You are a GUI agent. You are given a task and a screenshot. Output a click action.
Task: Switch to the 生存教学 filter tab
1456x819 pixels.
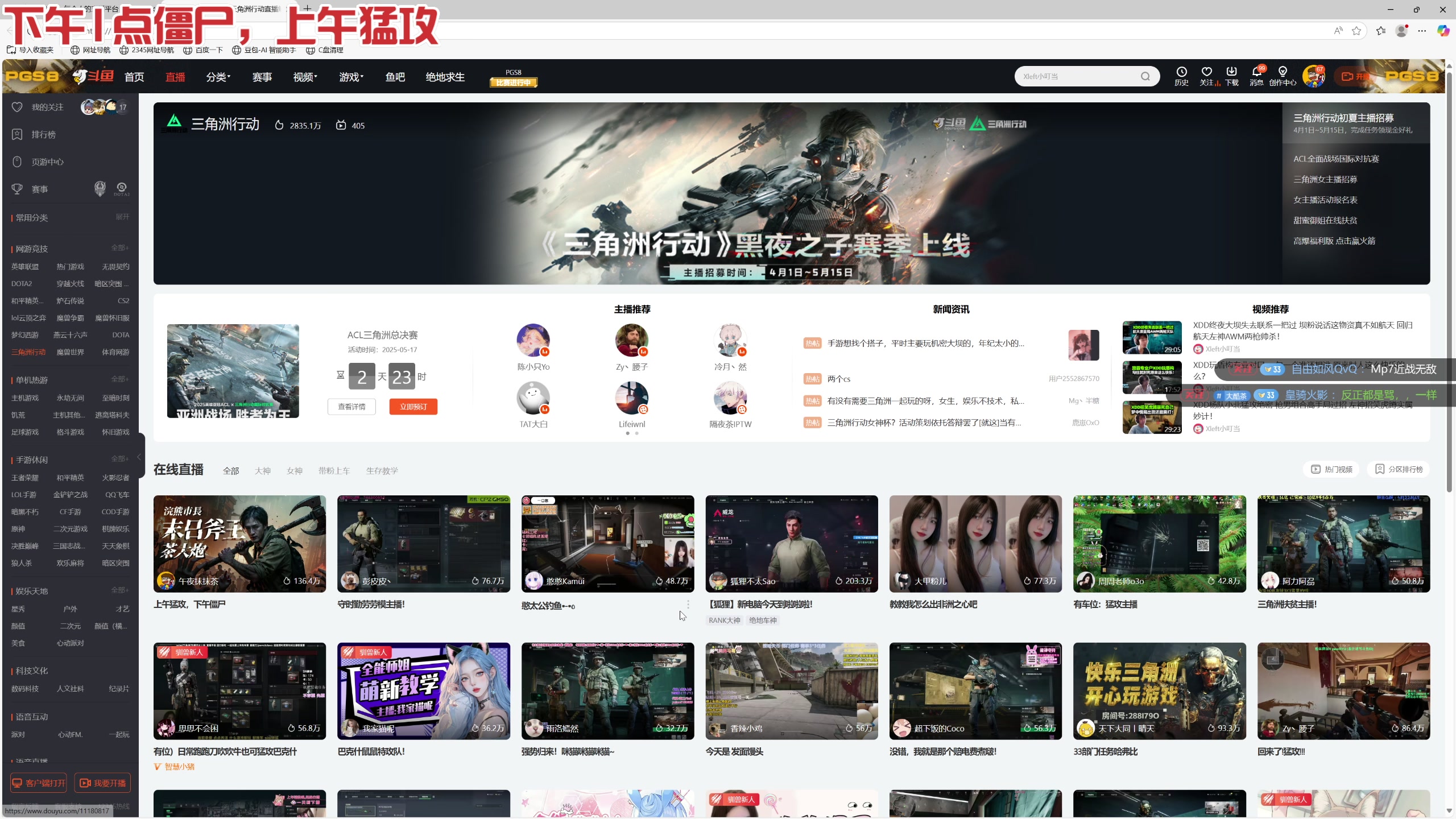382,471
